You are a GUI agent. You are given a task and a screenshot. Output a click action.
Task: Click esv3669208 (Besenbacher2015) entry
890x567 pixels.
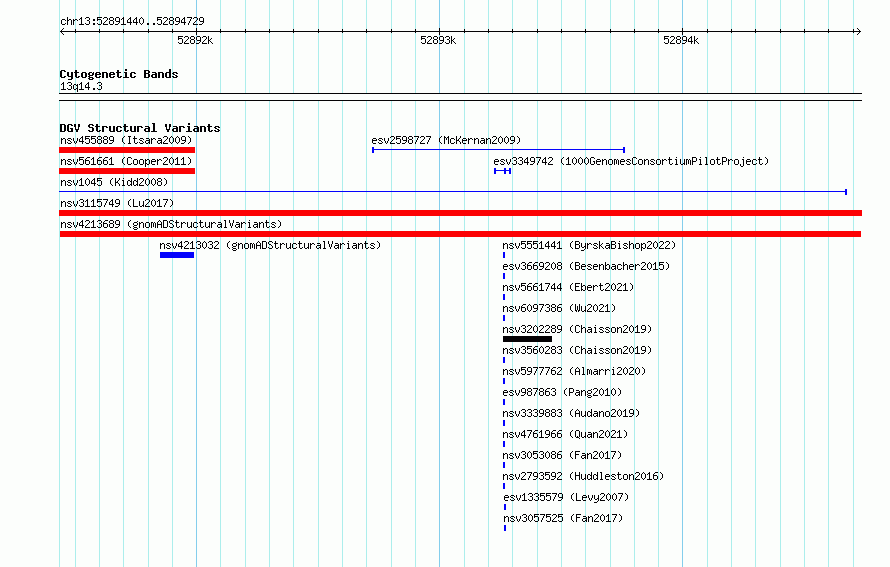(x=586, y=266)
